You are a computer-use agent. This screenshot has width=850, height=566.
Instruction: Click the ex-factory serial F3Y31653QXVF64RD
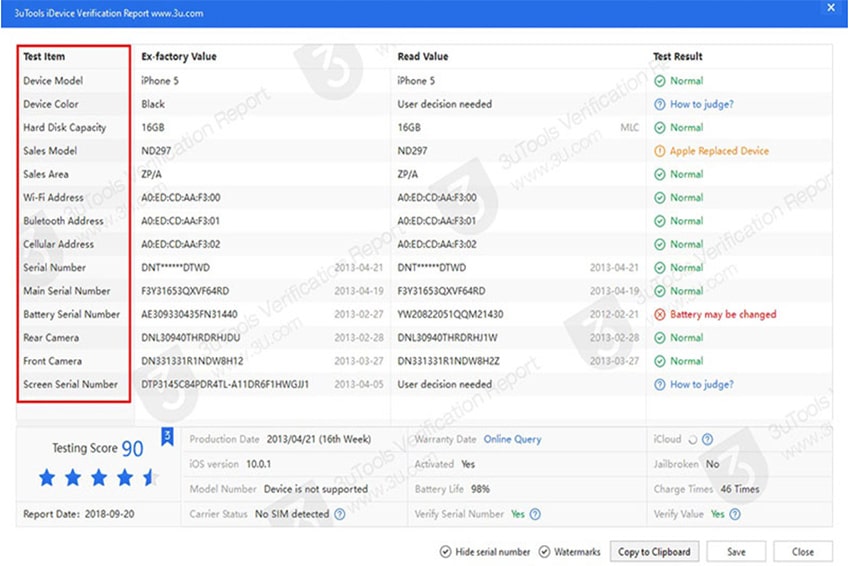[x=185, y=291]
